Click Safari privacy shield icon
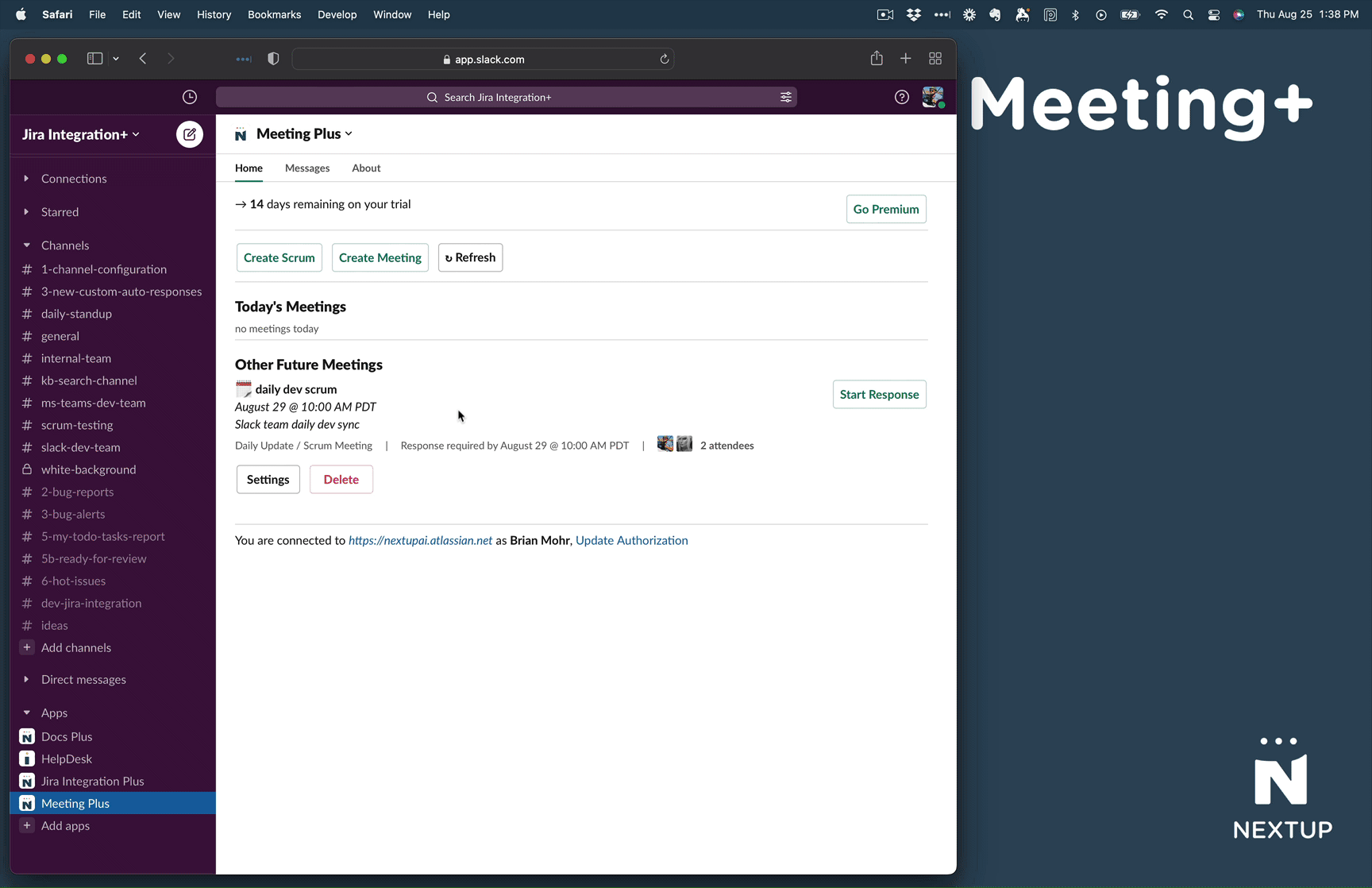 [273, 59]
